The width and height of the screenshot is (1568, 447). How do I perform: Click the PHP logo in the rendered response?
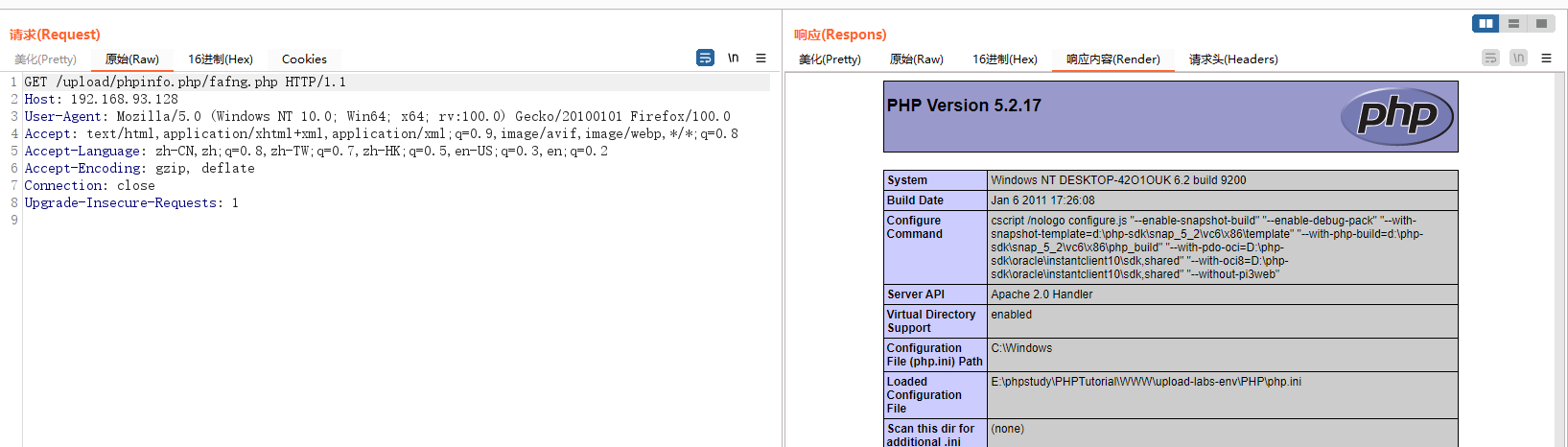tap(1397, 116)
